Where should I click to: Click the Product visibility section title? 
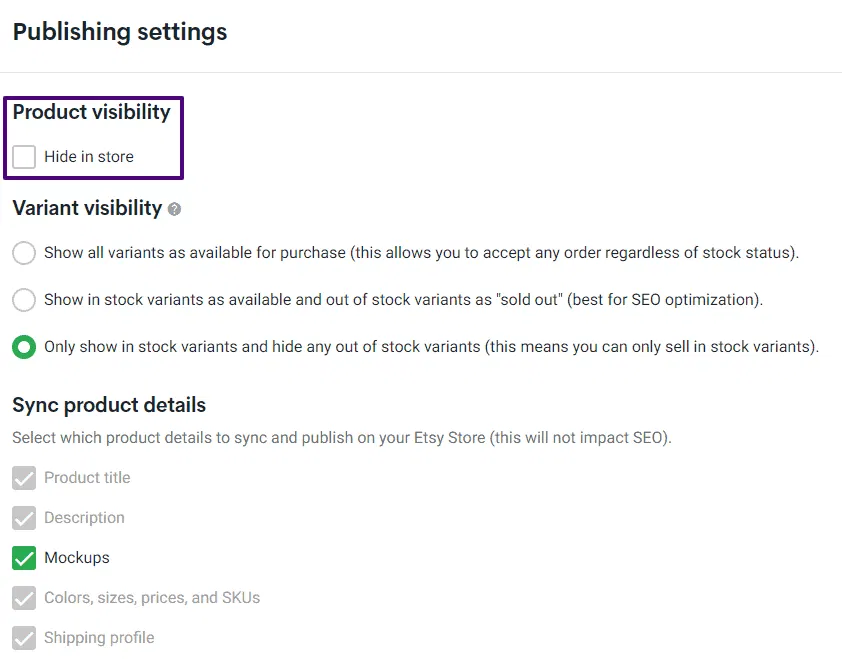click(92, 112)
